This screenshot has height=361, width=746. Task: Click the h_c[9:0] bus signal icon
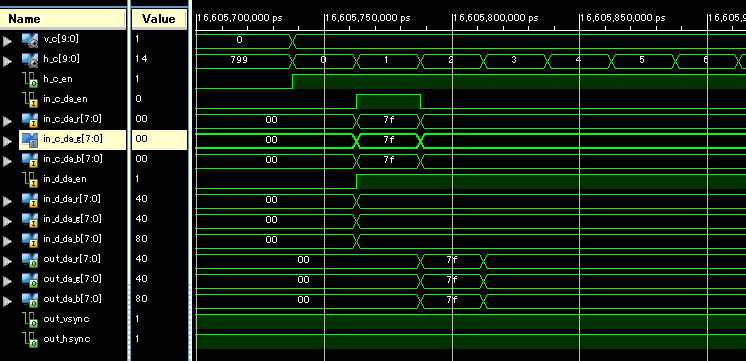tap(30, 60)
